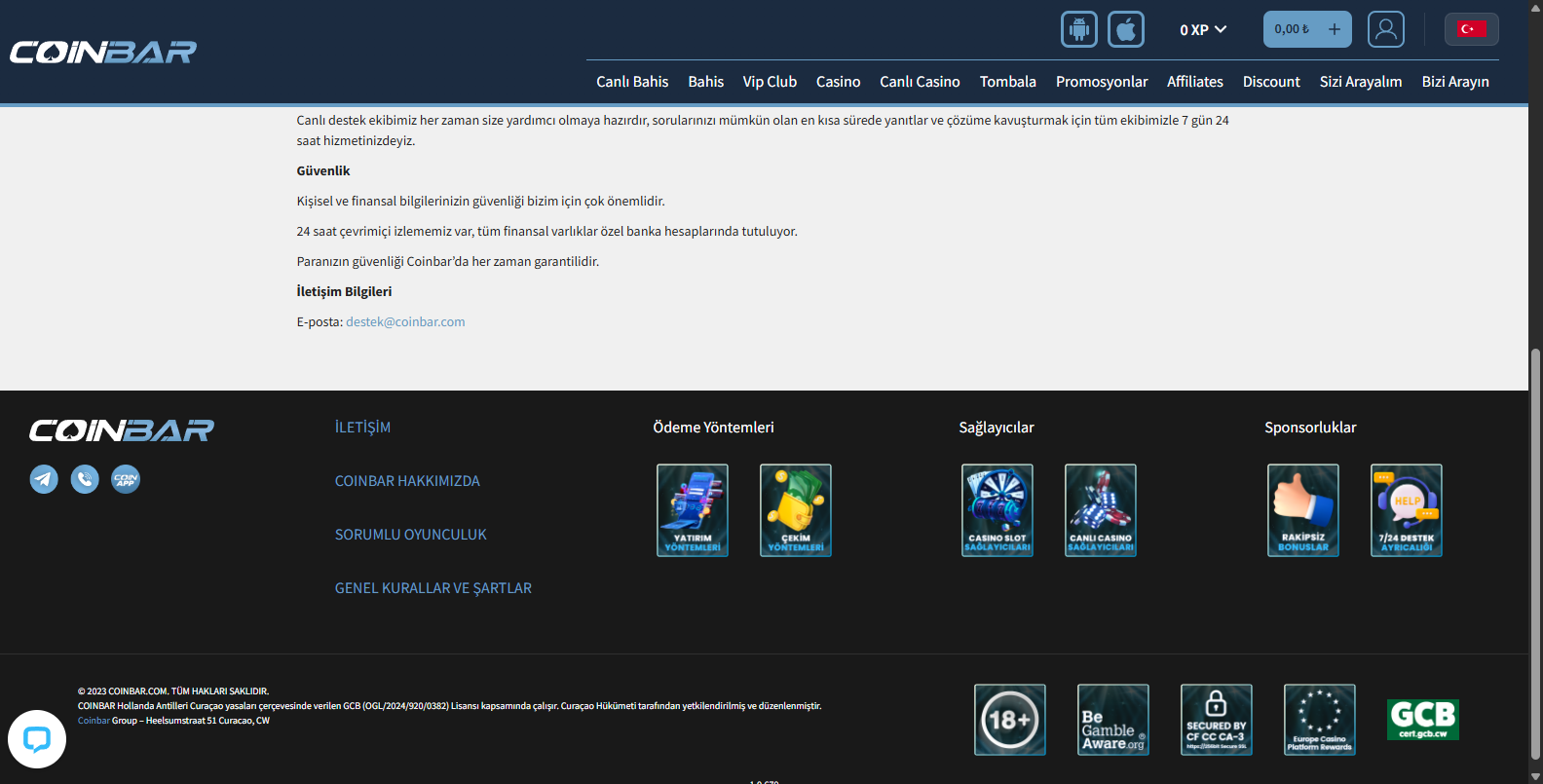The width and height of the screenshot is (1543, 784).
Task: Go to the Discount page
Action: (x=1271, y=82)
